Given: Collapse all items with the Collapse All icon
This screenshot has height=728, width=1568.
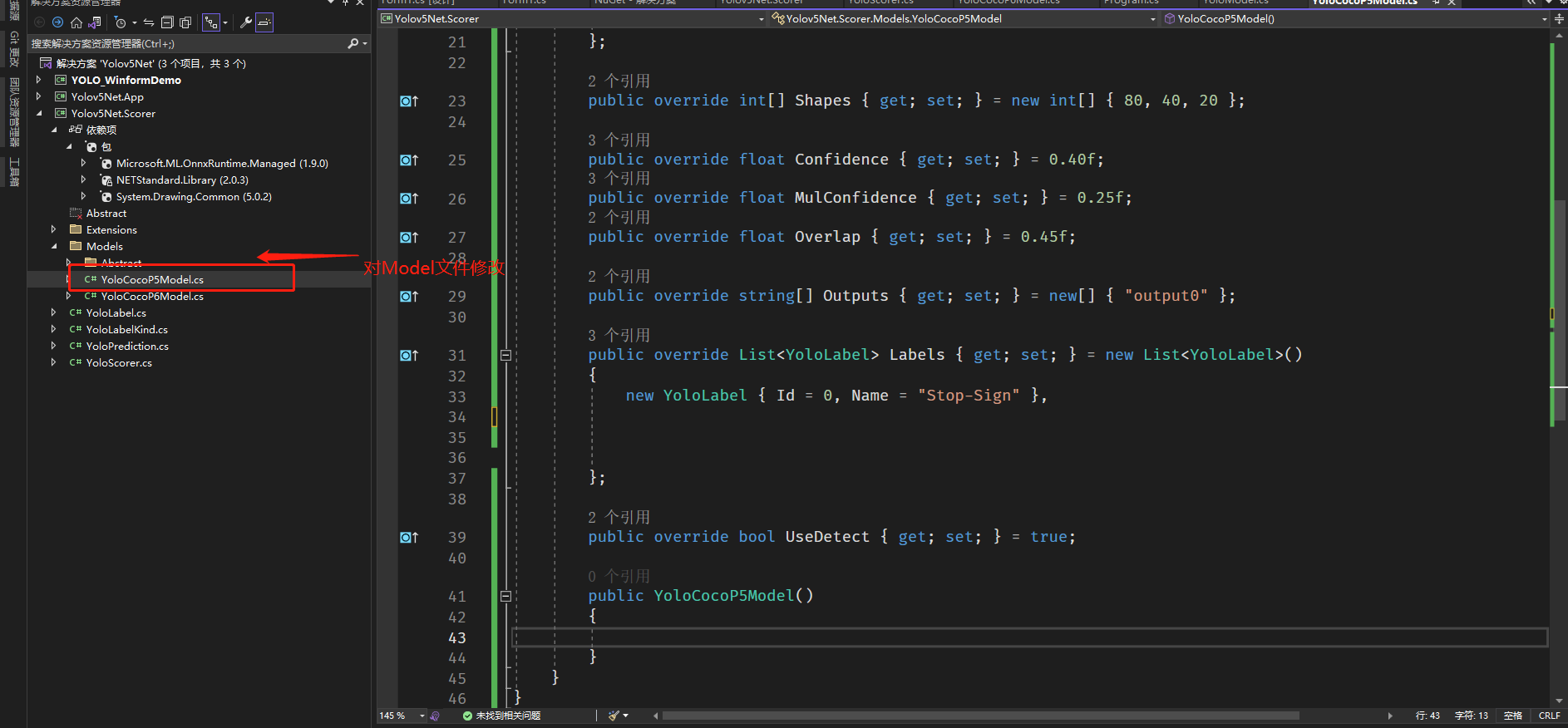Looking at the screenshot, I should coord(166,22).
